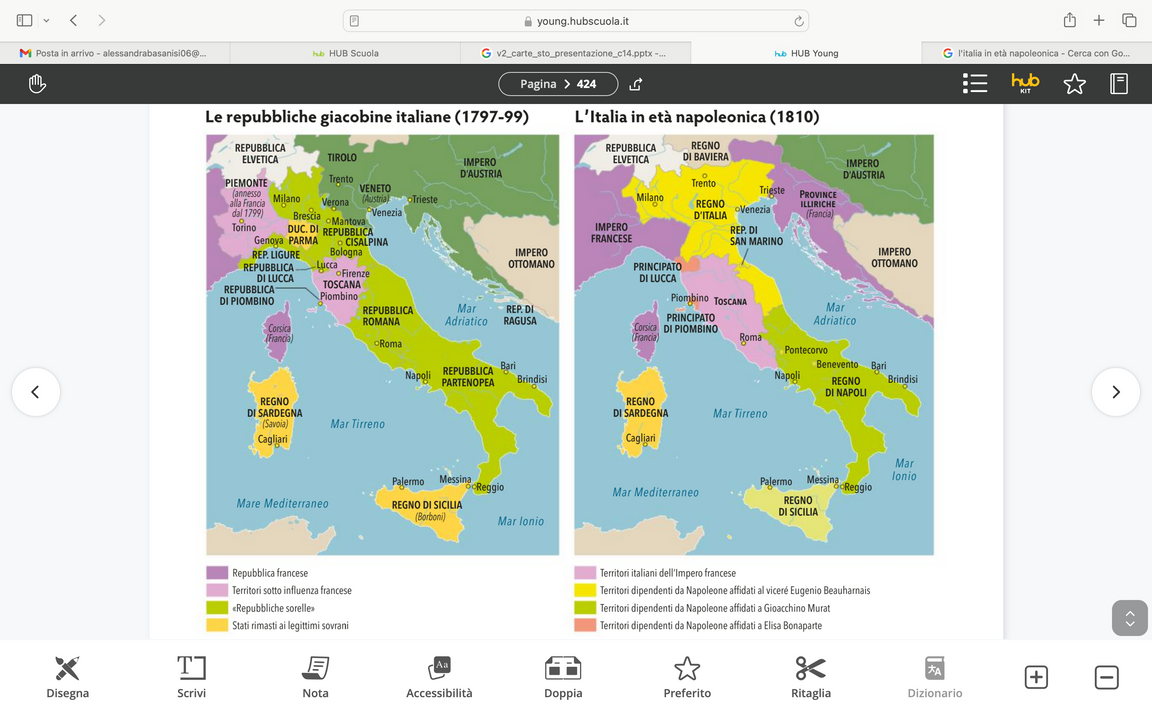Open the Pagina 424 page selector

tap(558, 84)
